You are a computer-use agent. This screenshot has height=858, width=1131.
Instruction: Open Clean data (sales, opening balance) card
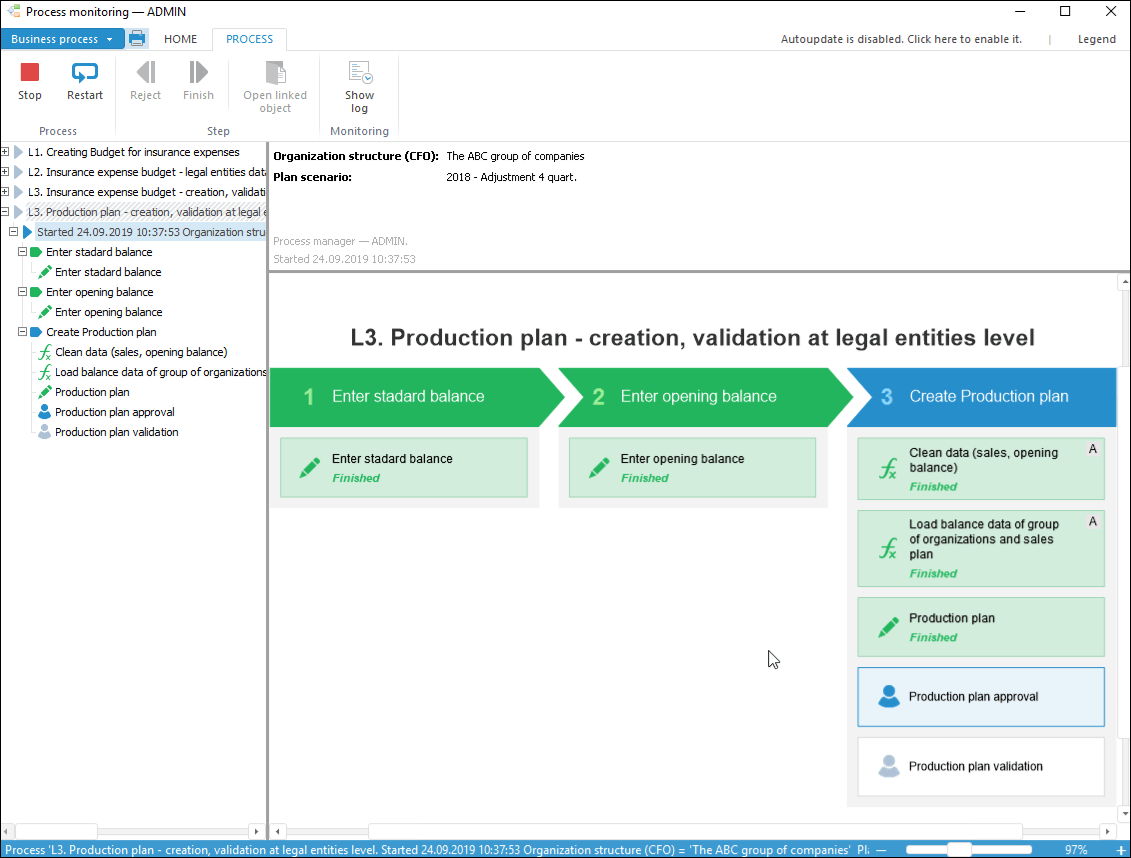(x=981, y=469)
